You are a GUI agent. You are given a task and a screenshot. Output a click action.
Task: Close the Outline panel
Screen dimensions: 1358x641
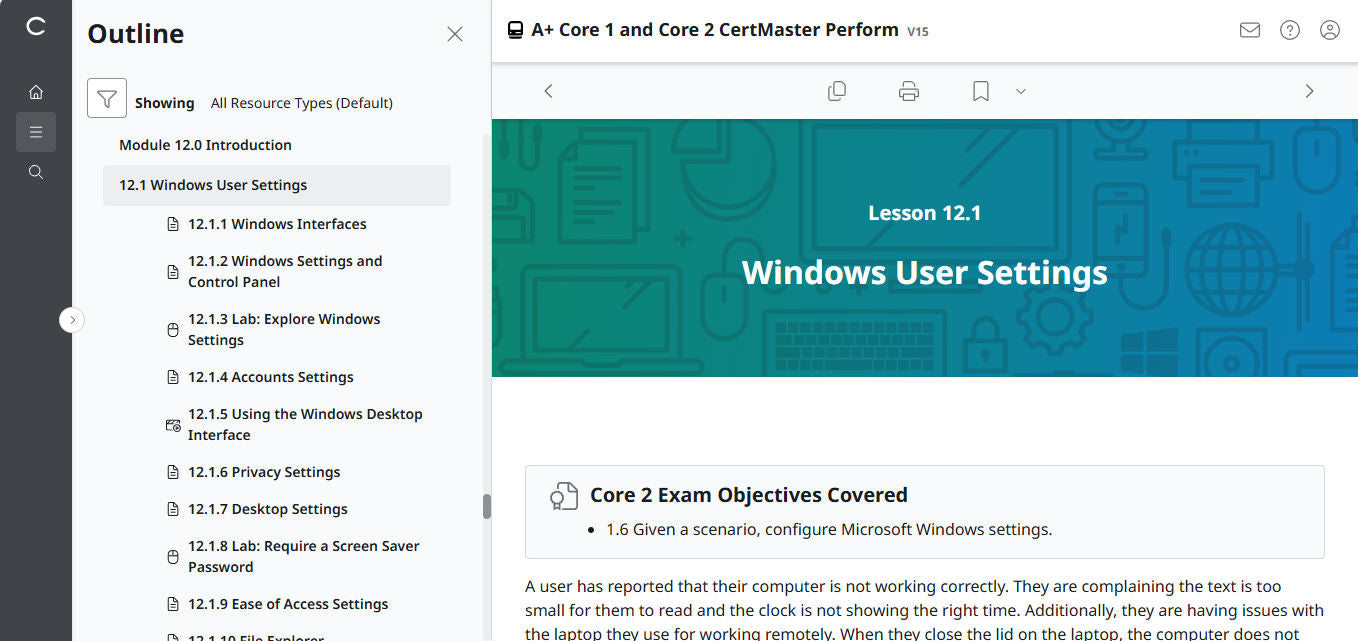[455, 33]
